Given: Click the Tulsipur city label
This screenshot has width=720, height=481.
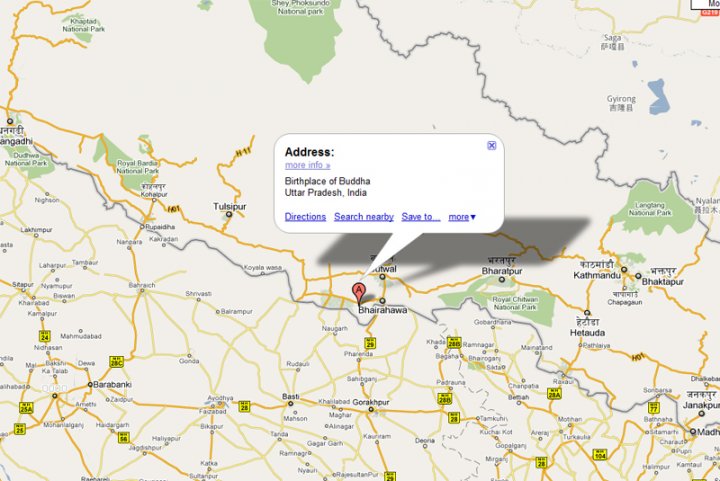Looking at the screenshot, I should click(230, 207).
